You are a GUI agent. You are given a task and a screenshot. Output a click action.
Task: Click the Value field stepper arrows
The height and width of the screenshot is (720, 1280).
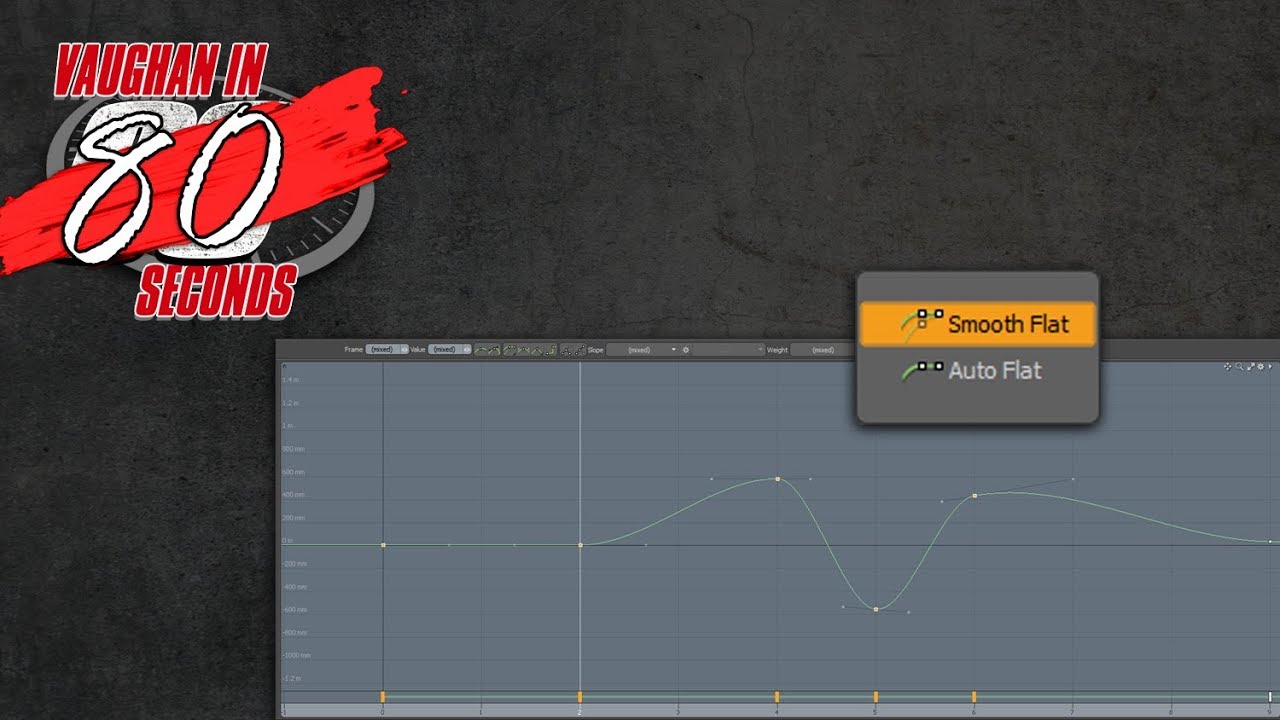[467, 350]
